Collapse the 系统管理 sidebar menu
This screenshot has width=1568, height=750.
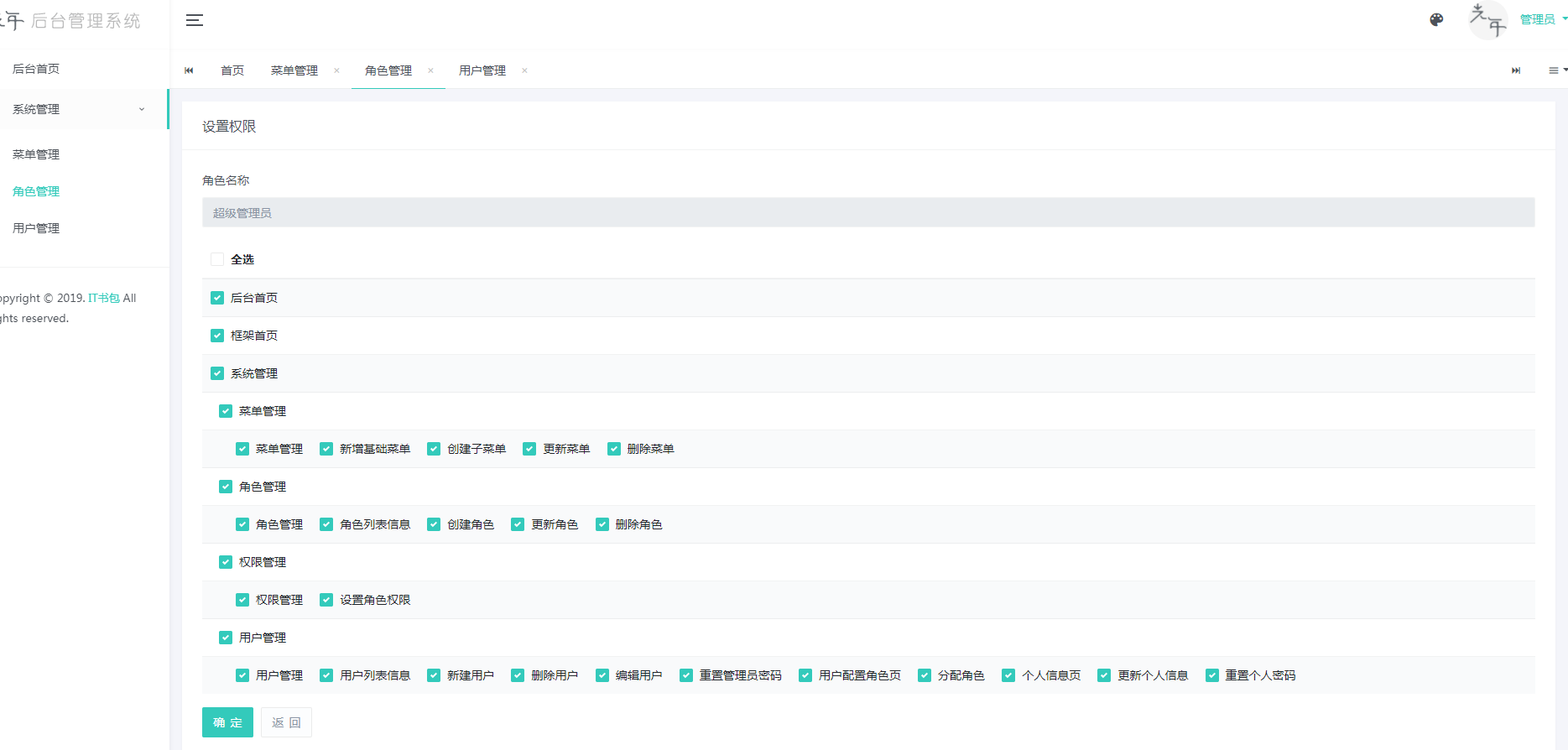click(79, 109)
